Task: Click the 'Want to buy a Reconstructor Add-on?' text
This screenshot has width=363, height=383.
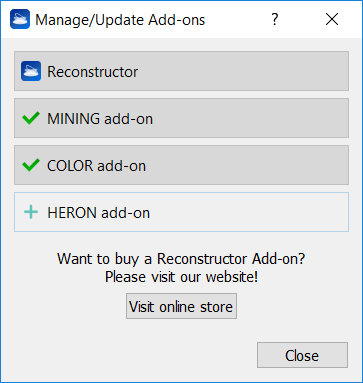Action: (181, 259)
